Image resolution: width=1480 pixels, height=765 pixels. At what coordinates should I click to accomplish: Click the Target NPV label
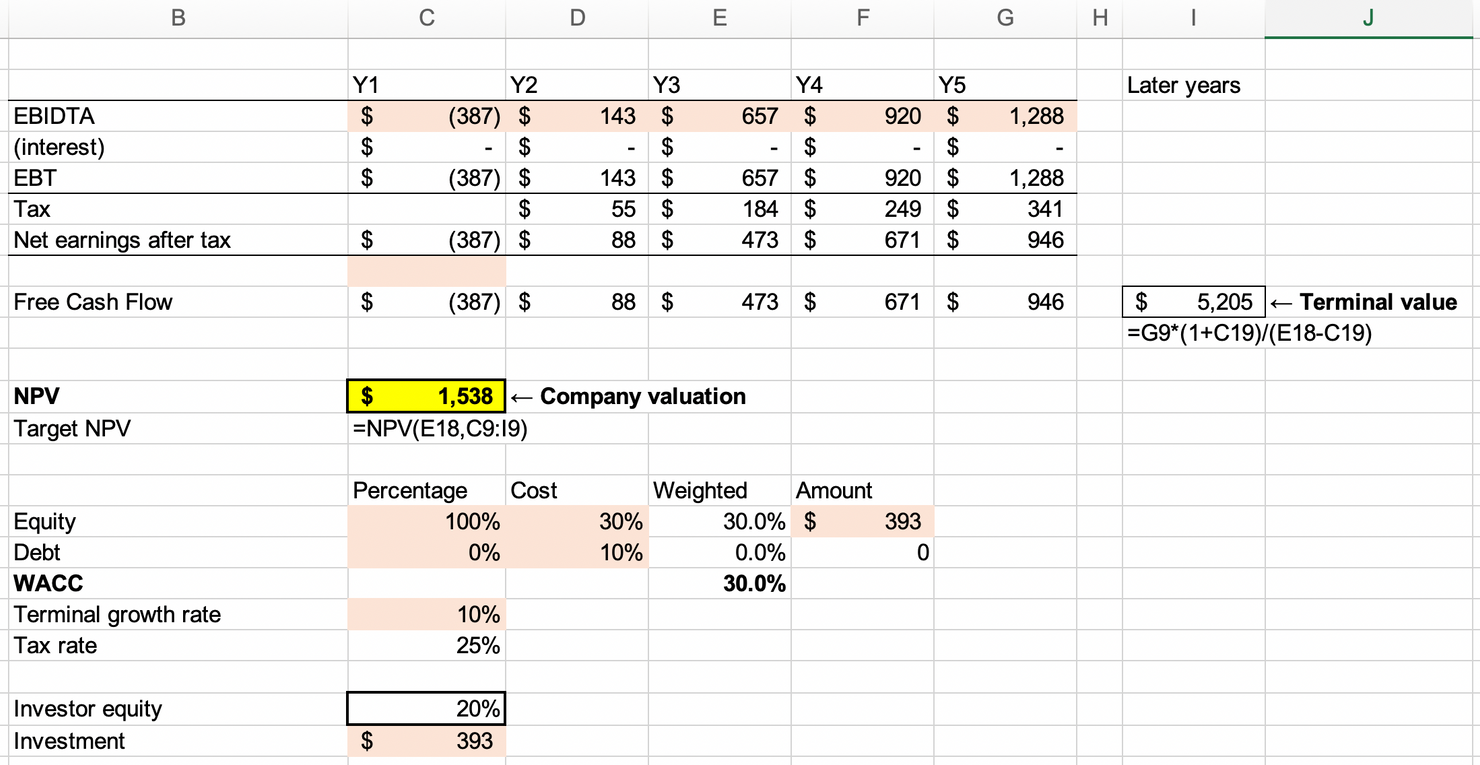coord(72,428)
